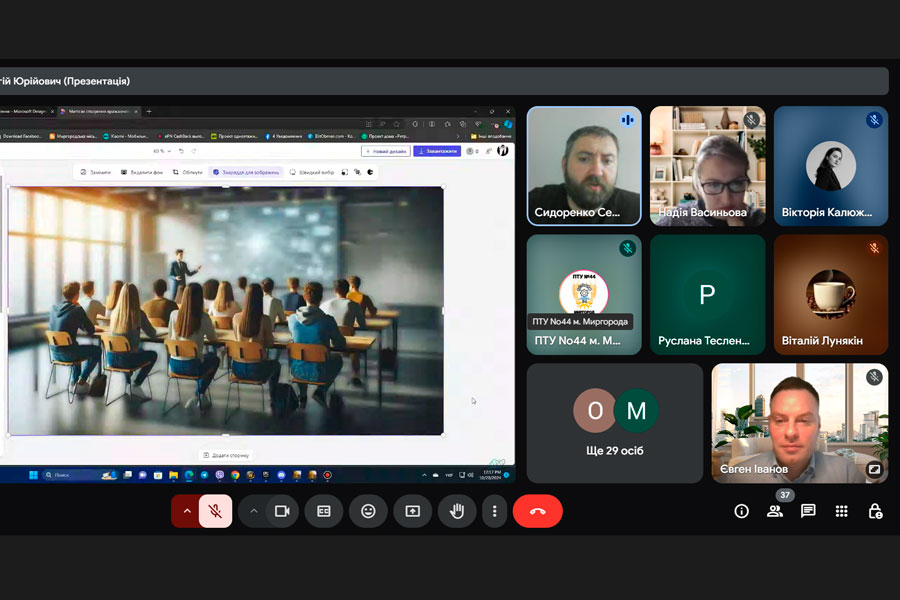Click Обітнути crop tool
The image size is (900, 600).
pyautogui.click(x=187, y=172)
